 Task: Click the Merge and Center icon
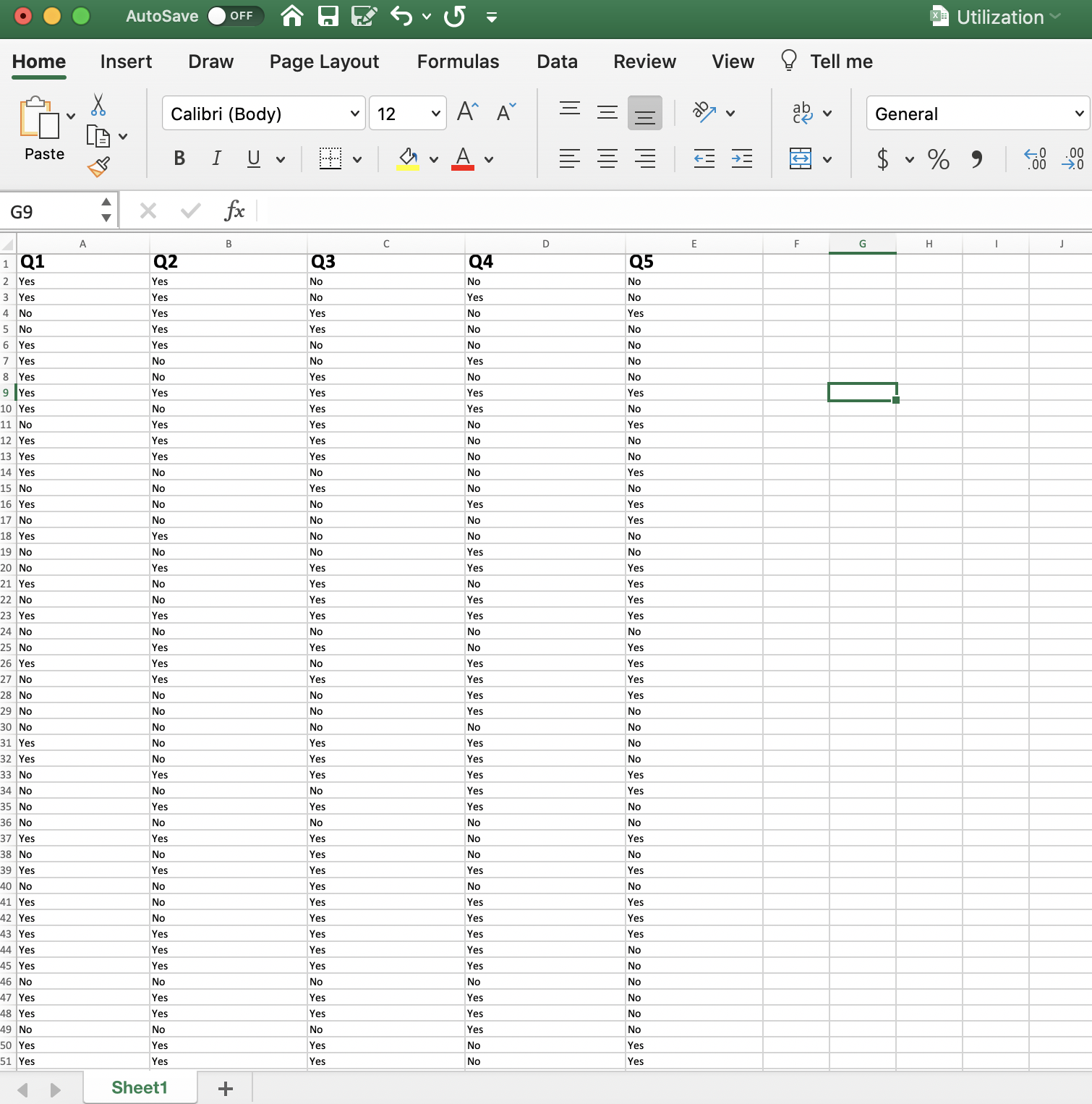point(801,158)
